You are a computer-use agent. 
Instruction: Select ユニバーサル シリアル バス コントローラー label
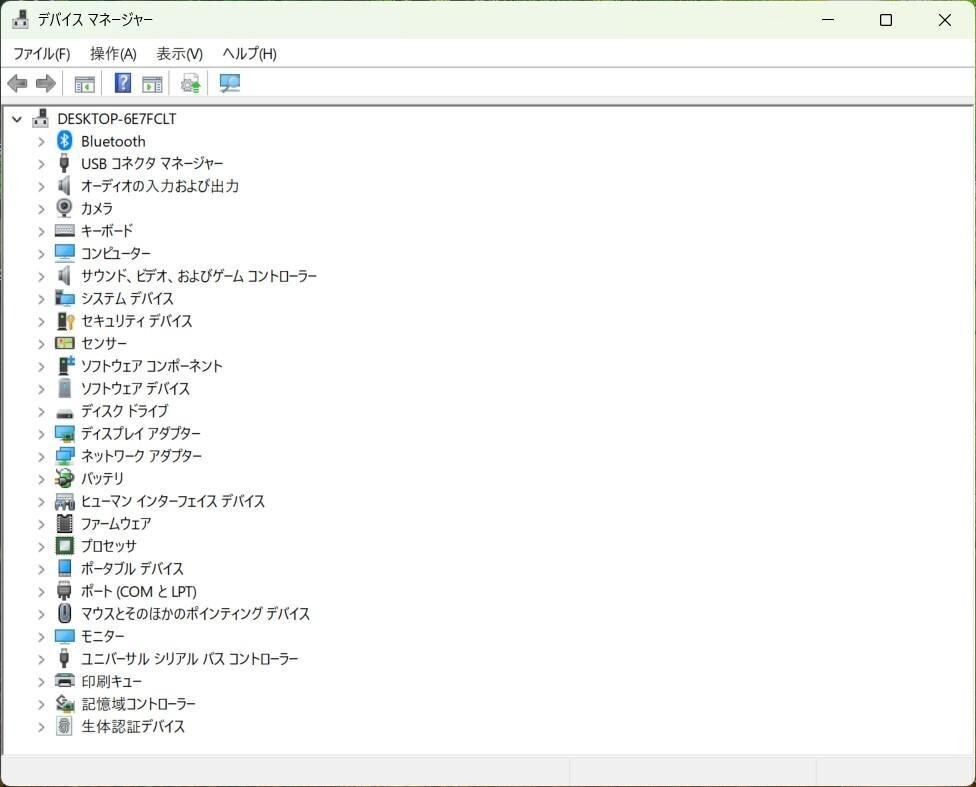click(190, 659)
